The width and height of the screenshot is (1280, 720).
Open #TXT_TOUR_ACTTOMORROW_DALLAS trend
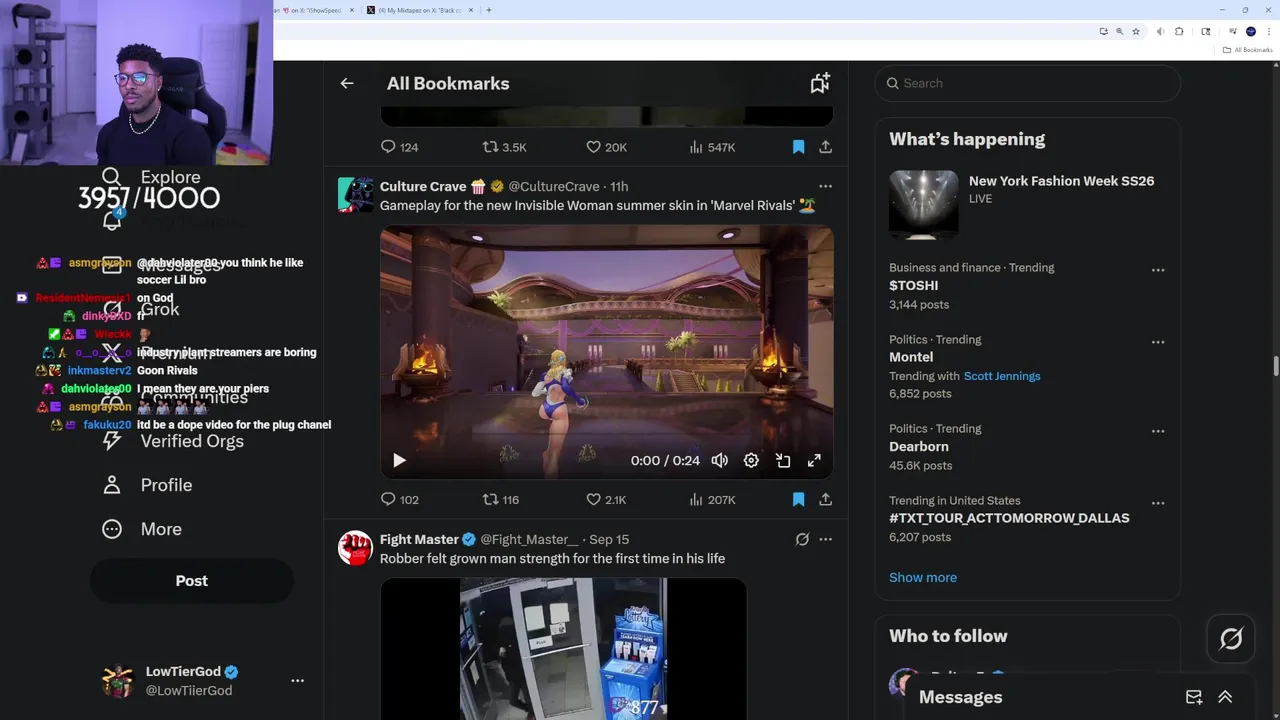coord(1009,518)
